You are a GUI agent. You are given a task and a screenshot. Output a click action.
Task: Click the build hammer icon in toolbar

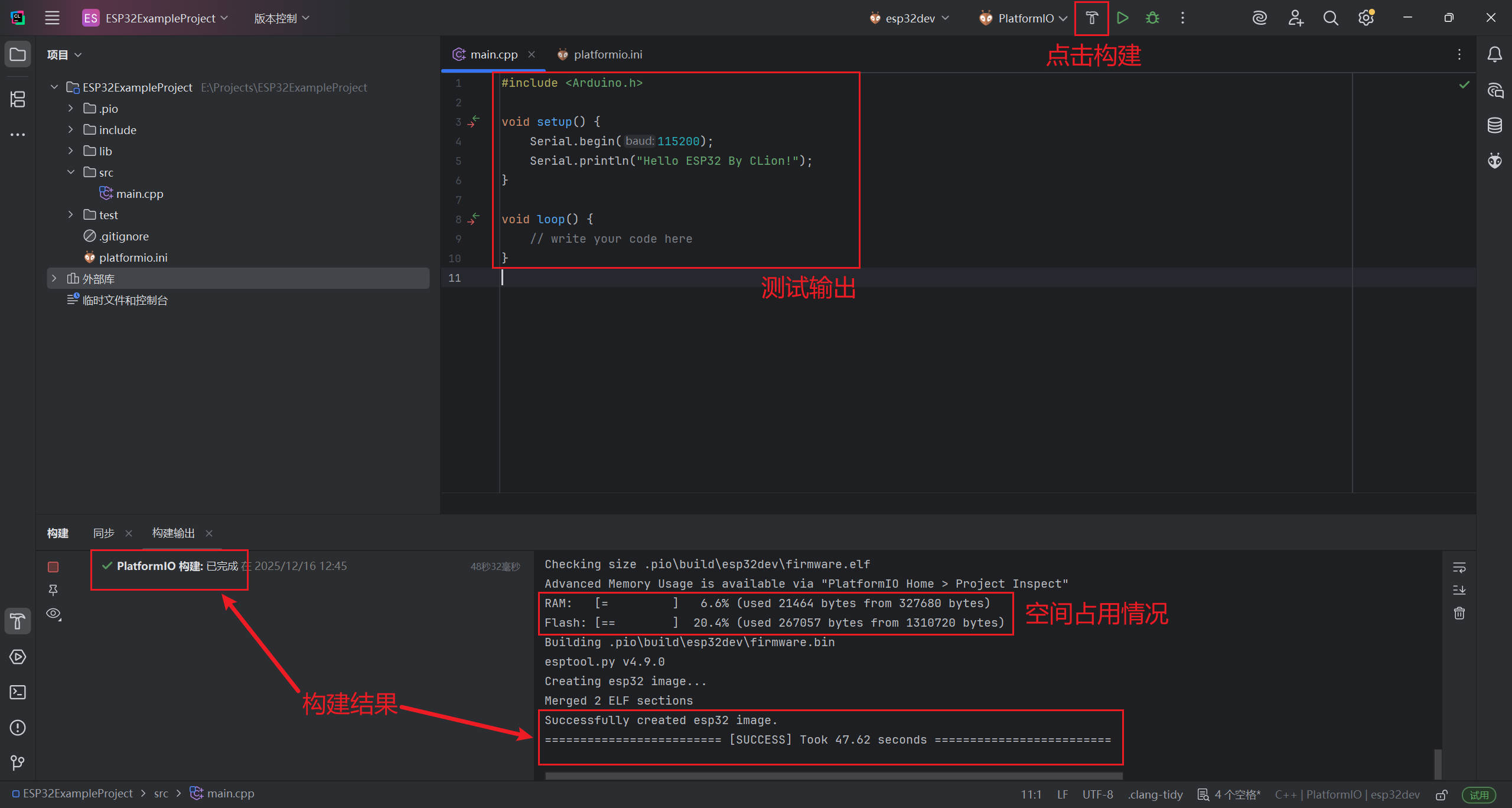pos(1091,18)
